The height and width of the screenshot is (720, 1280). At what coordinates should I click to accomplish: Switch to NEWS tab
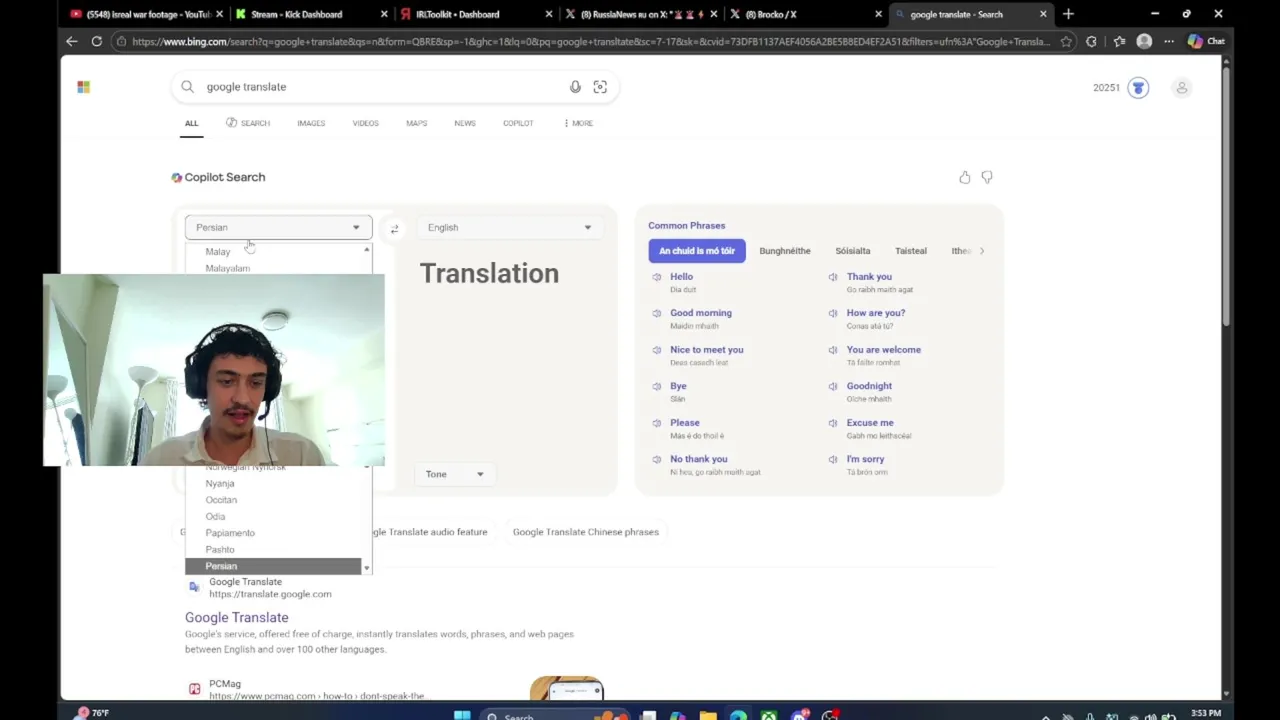pyautogui.click(x=465, y=123)
